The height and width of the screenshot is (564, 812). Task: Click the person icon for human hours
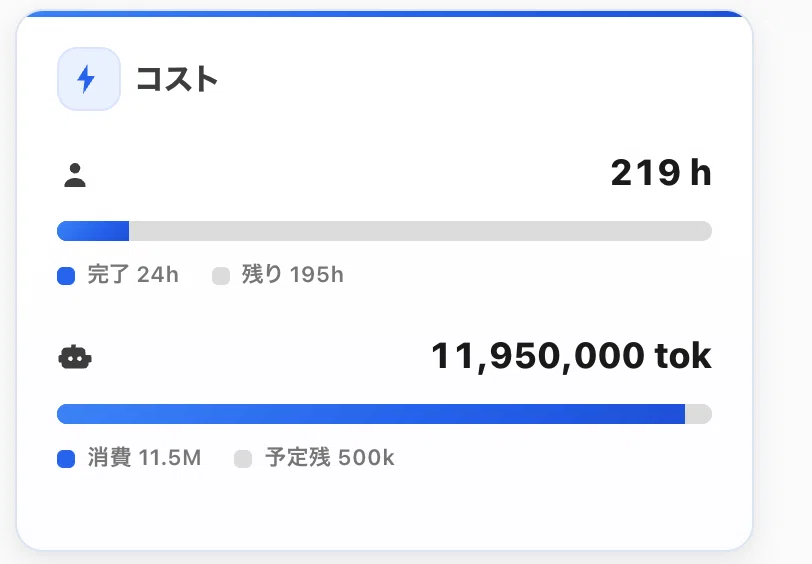[75, 175]
